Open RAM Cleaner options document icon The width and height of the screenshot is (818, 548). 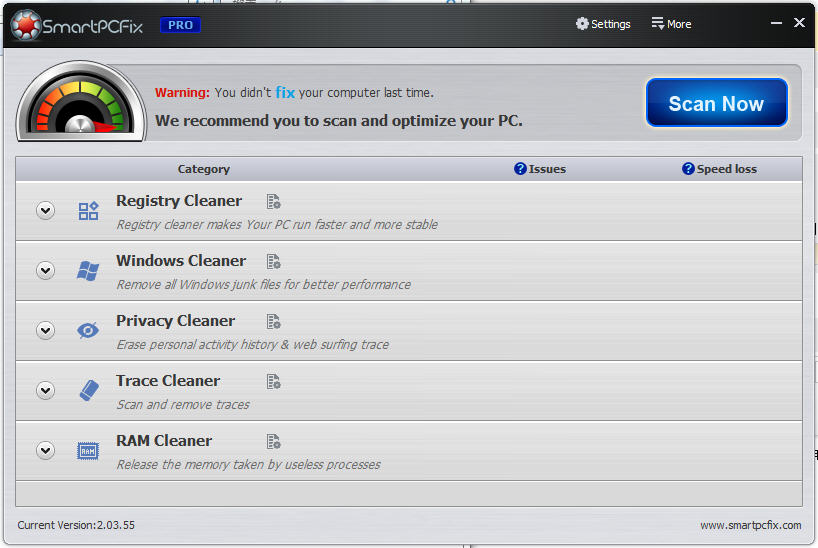pos(273,442)
